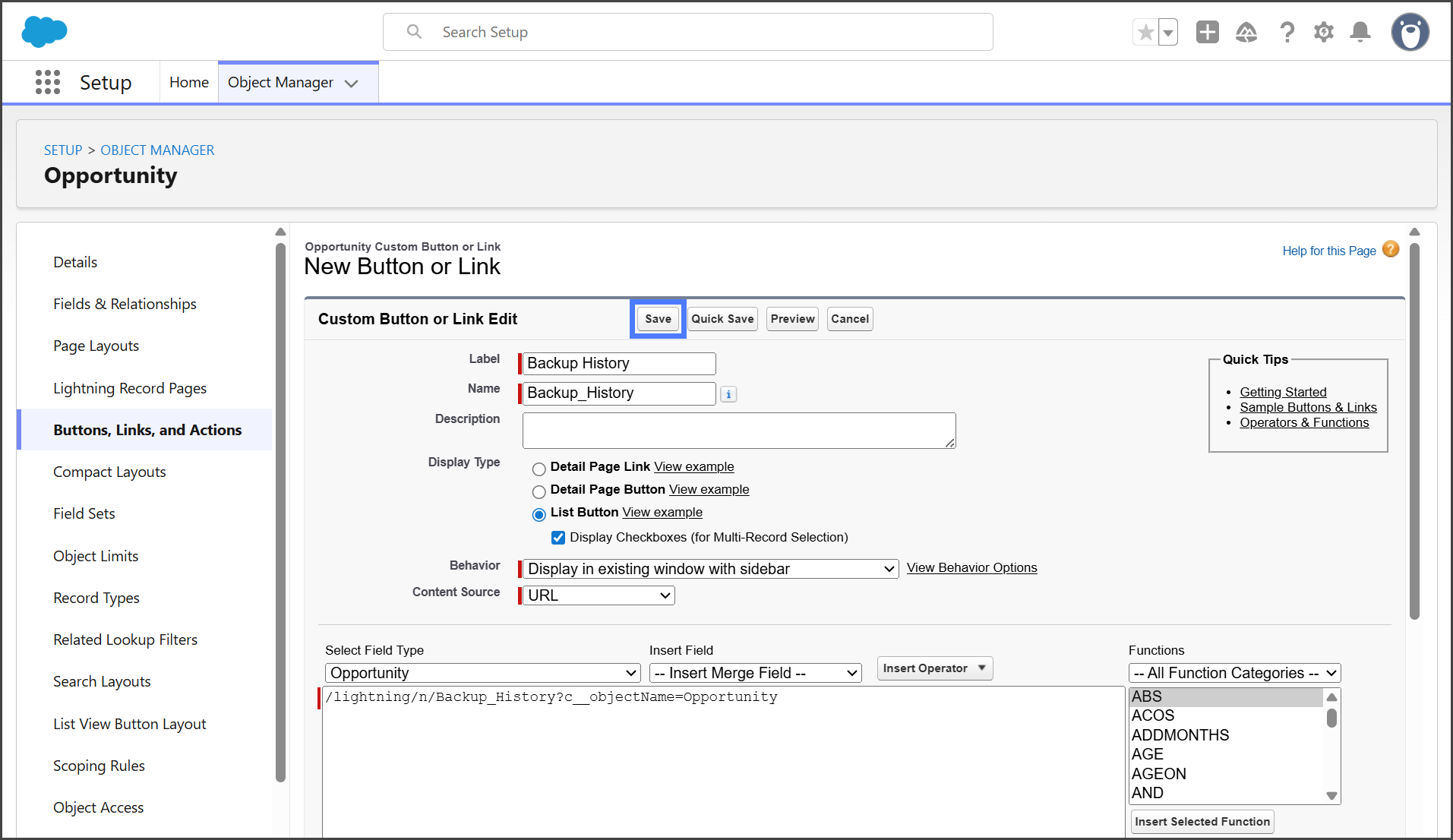This screenshot has height=840, width=1453.
Task: Open the Setup gear menu
Action: point(1323,32)
